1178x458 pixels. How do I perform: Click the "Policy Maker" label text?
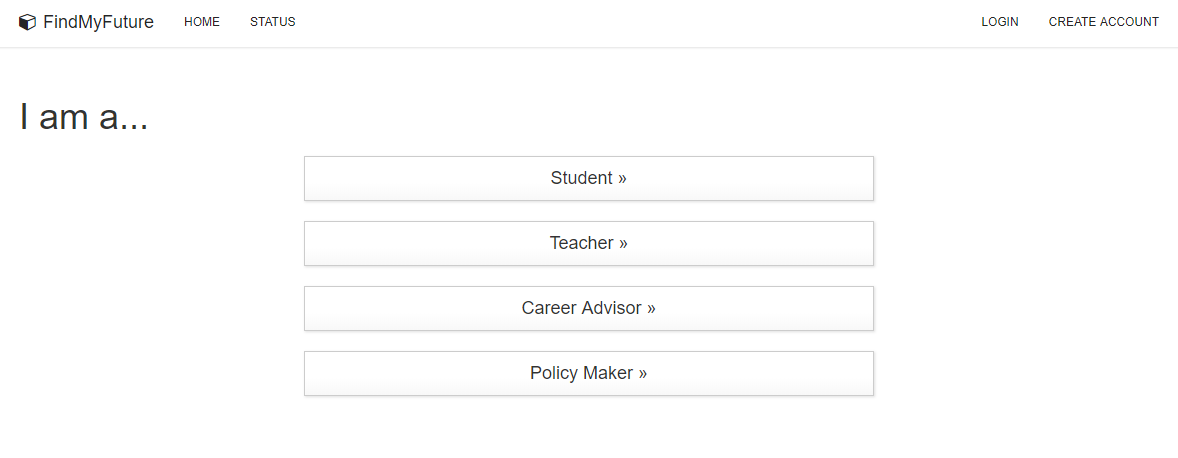581,373
